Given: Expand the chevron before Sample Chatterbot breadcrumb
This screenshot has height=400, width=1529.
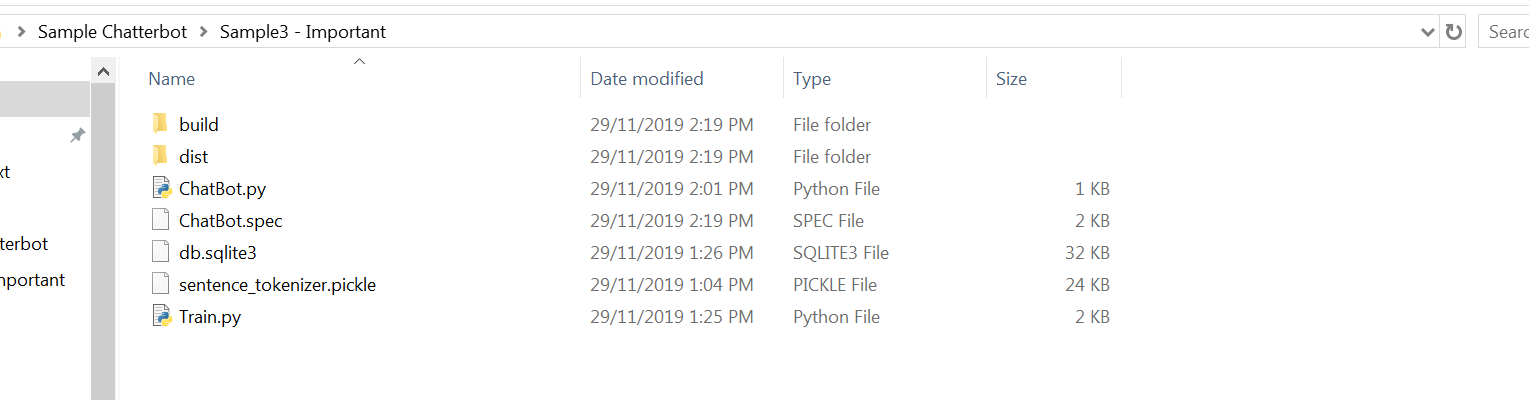Looking at the screenshot, I should 21,32.
